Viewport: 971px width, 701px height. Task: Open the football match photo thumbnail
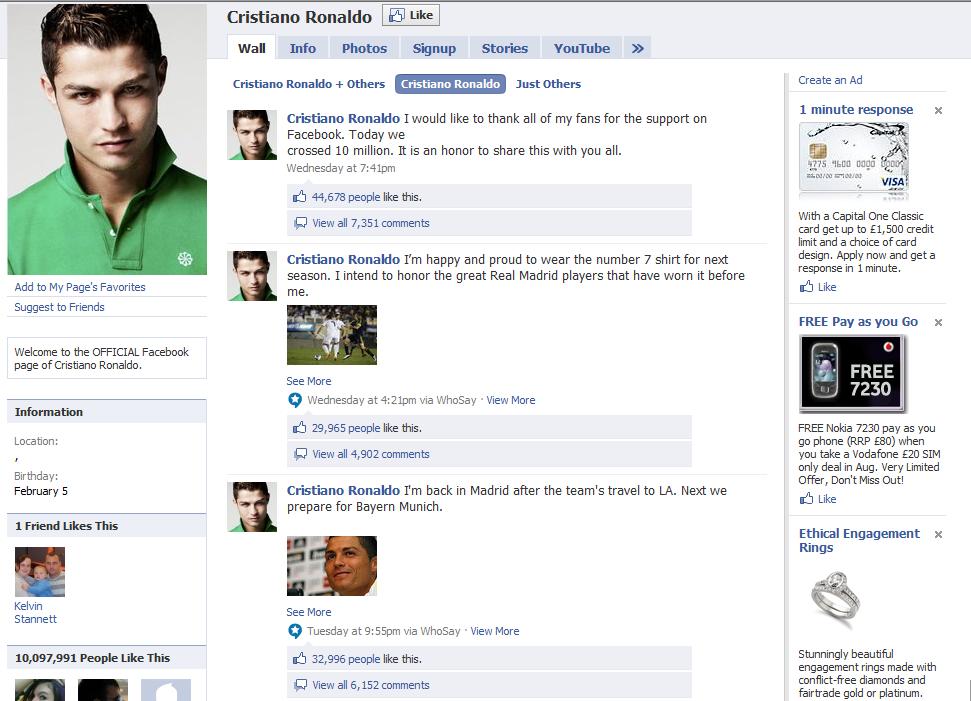(332, 335)
